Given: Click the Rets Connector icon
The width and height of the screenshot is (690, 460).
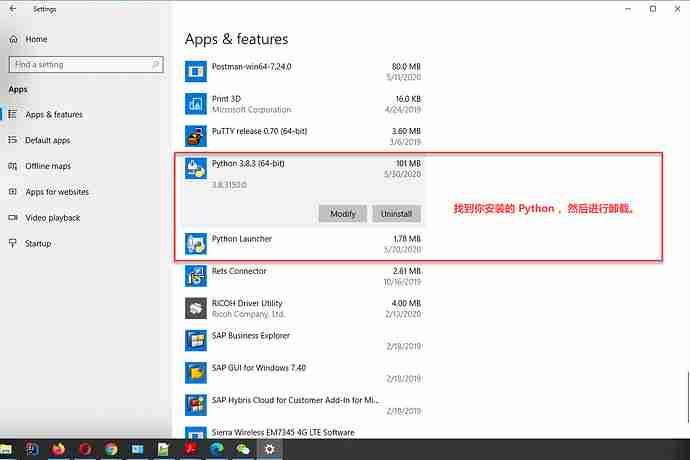Looking at the screenshot, I should (x=196, y=276).
